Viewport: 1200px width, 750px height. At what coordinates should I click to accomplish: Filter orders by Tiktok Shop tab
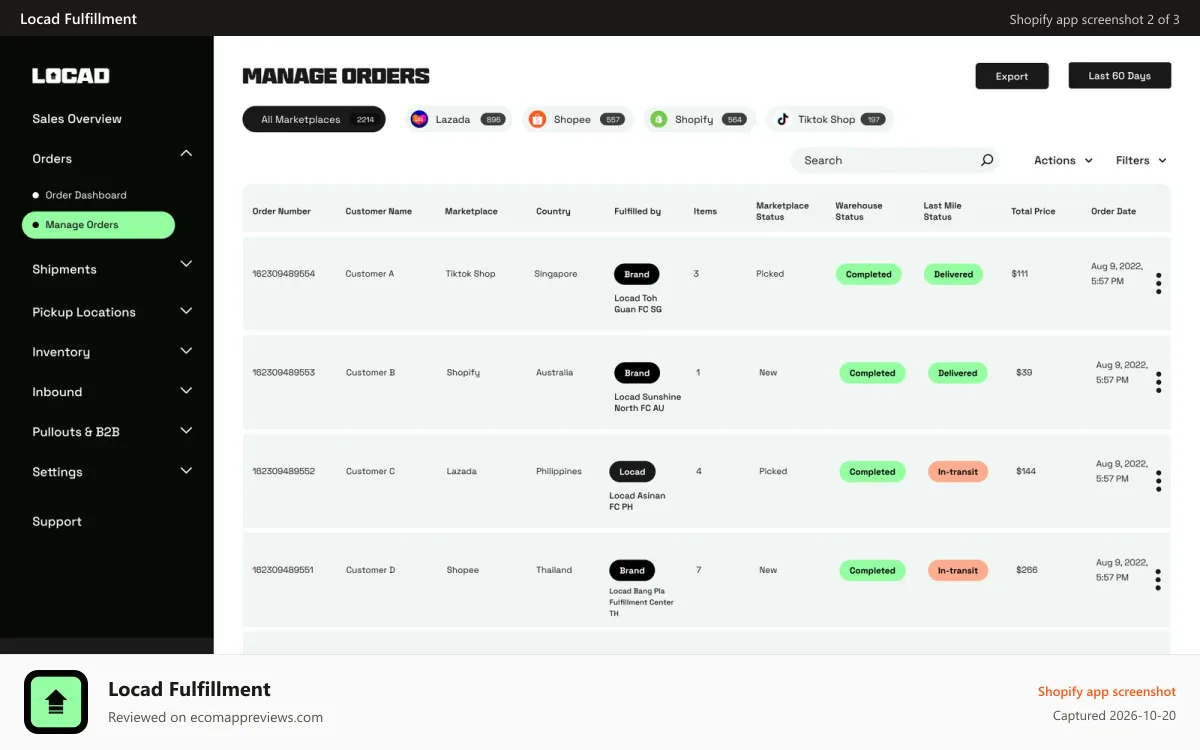[x=830, y=119]
